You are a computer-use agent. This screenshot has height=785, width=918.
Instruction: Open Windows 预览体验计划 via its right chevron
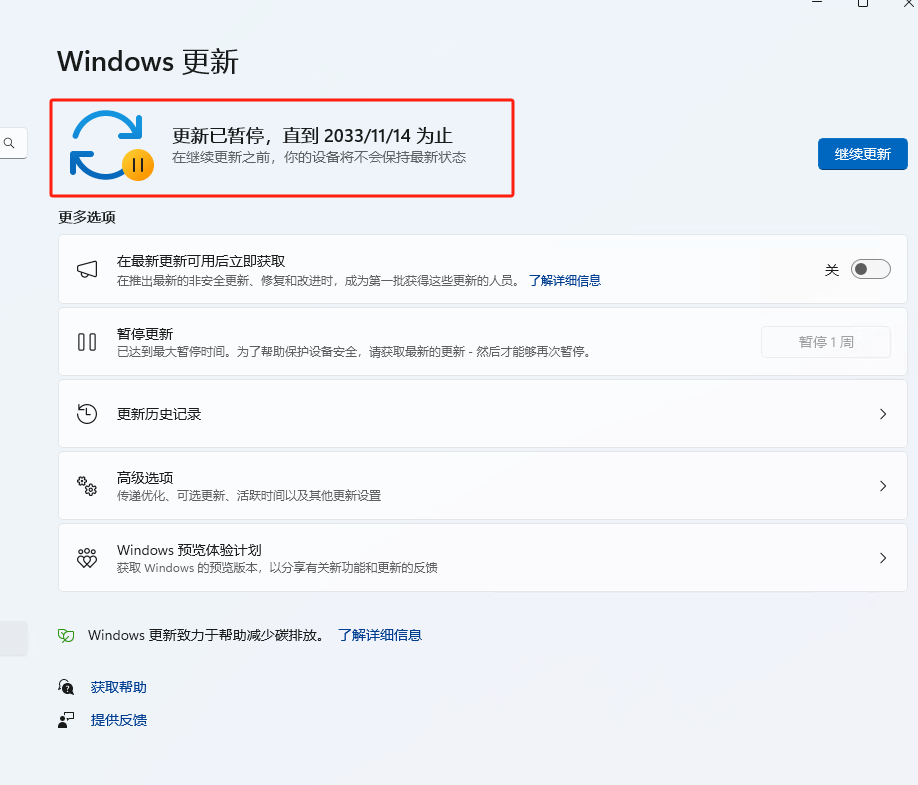tap(883, 558)
